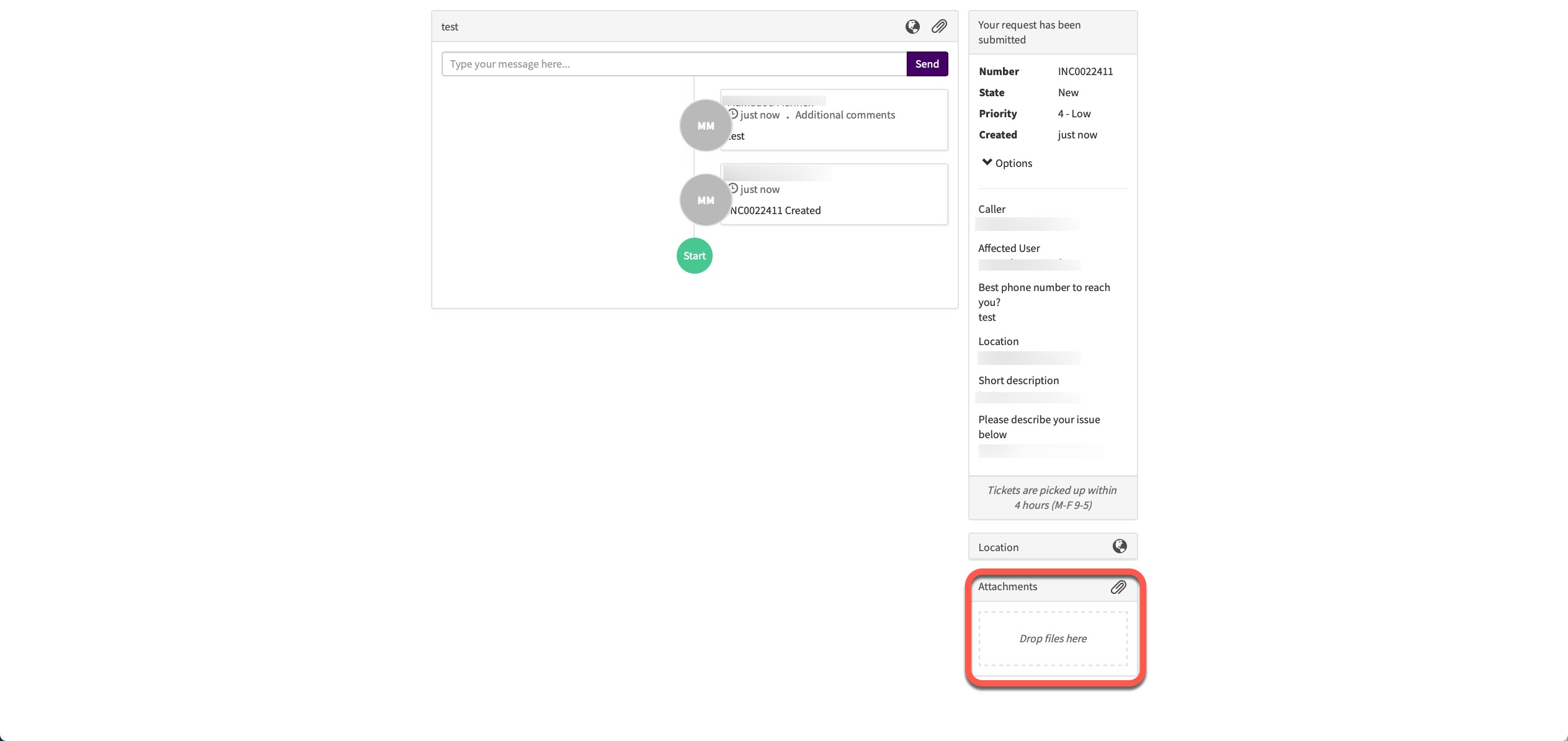Expand the Options section chevron
The width and height of the screenshot is (1568, 741).
coord(987,163)
